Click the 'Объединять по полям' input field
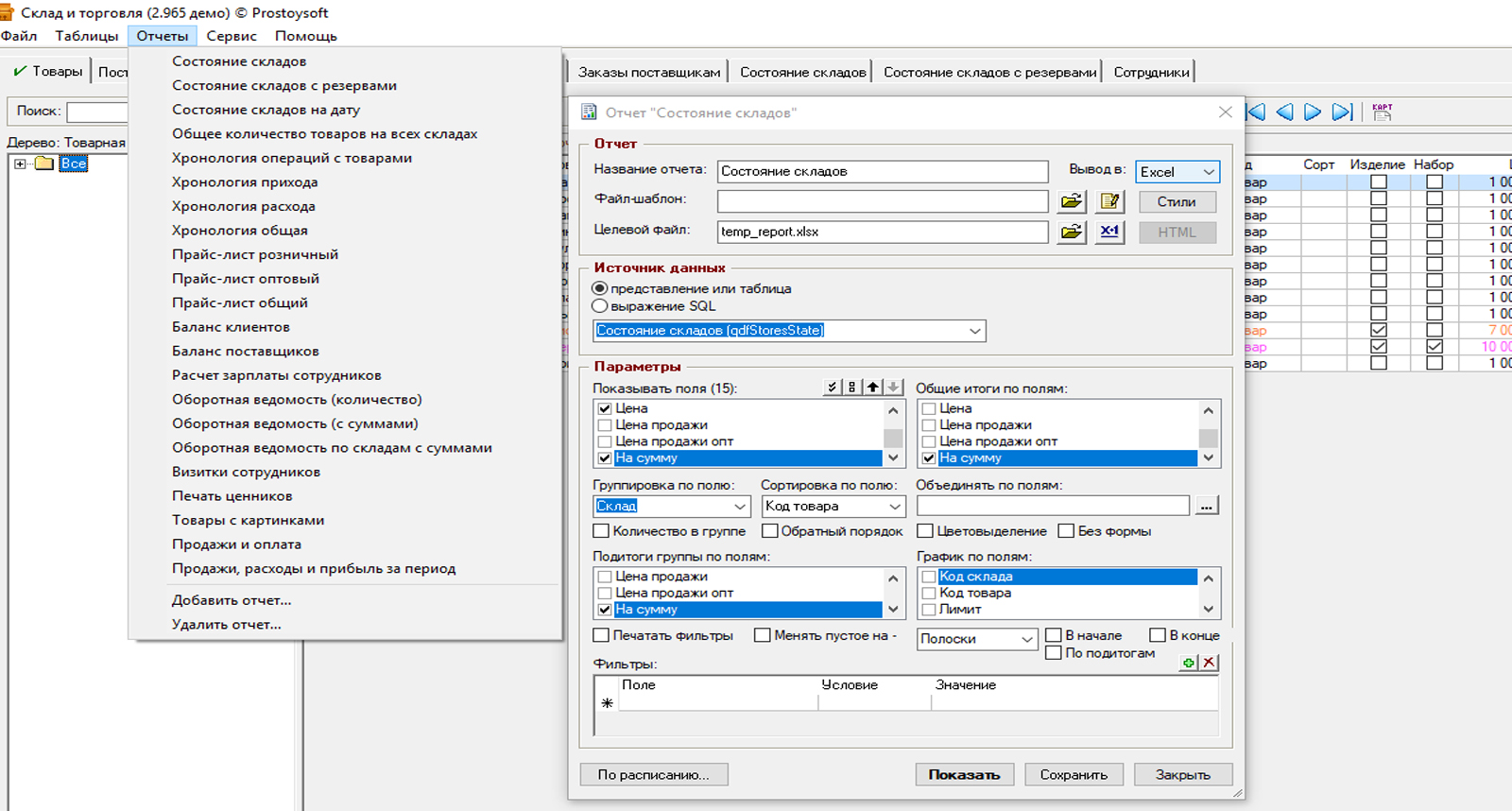 (x=1053, y=506)
